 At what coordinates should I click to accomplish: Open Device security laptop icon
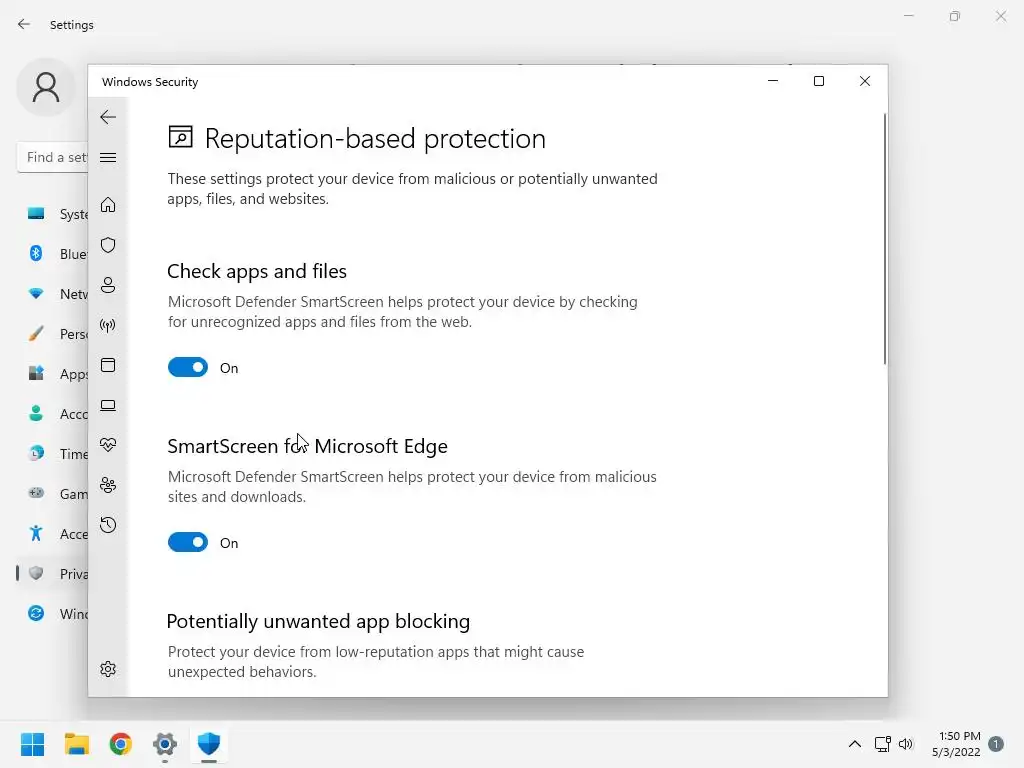click(108, 405)
